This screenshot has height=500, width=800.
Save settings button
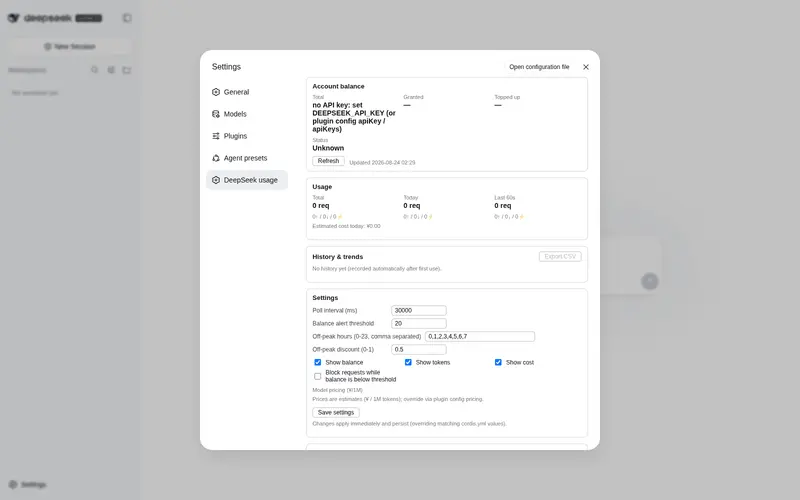[x=336, y=412]
